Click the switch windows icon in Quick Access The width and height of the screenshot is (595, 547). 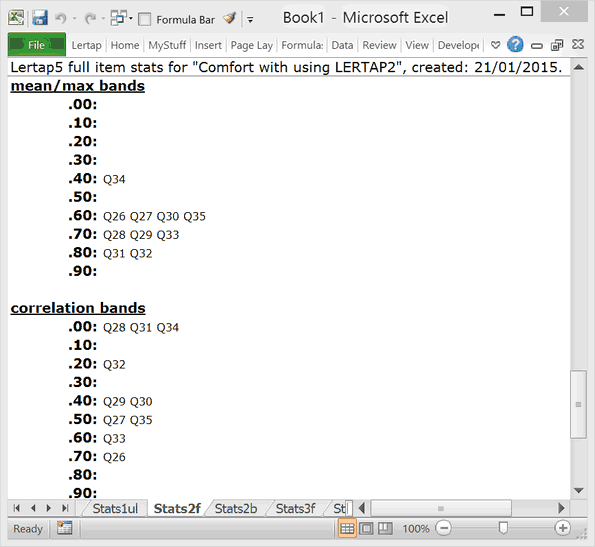click(x=118, y=18)
